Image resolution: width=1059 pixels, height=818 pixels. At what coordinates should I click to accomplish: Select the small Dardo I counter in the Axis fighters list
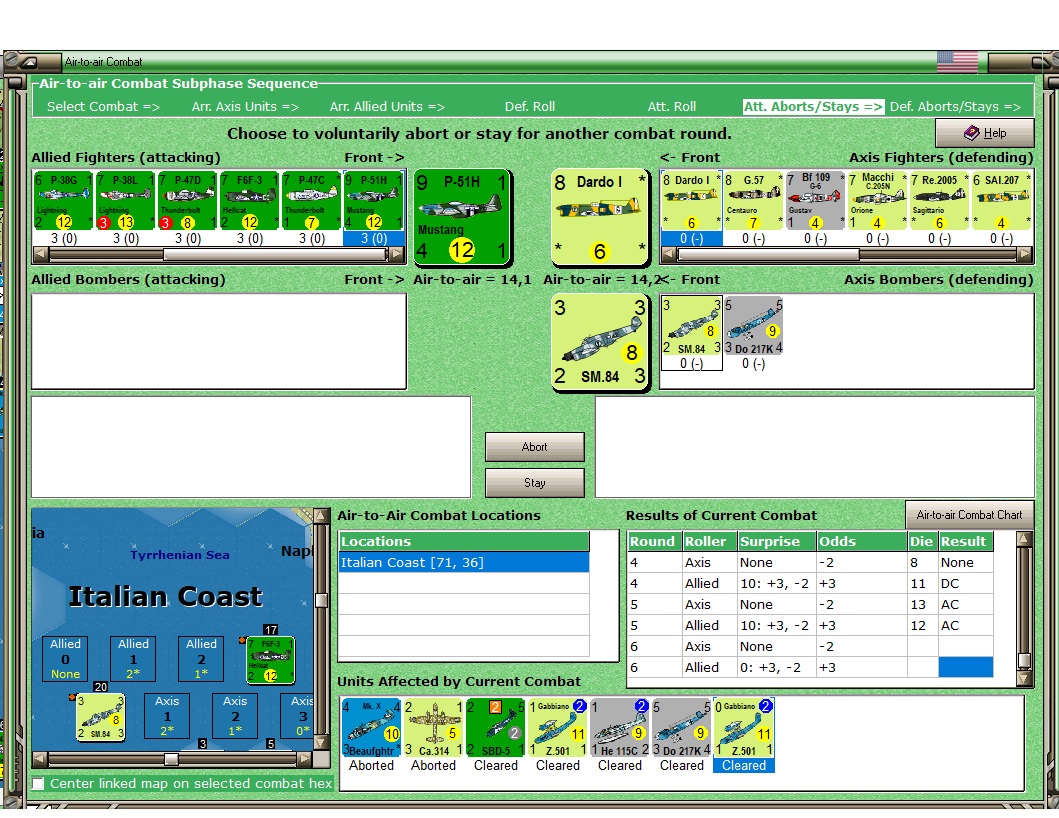pos(692,201)
